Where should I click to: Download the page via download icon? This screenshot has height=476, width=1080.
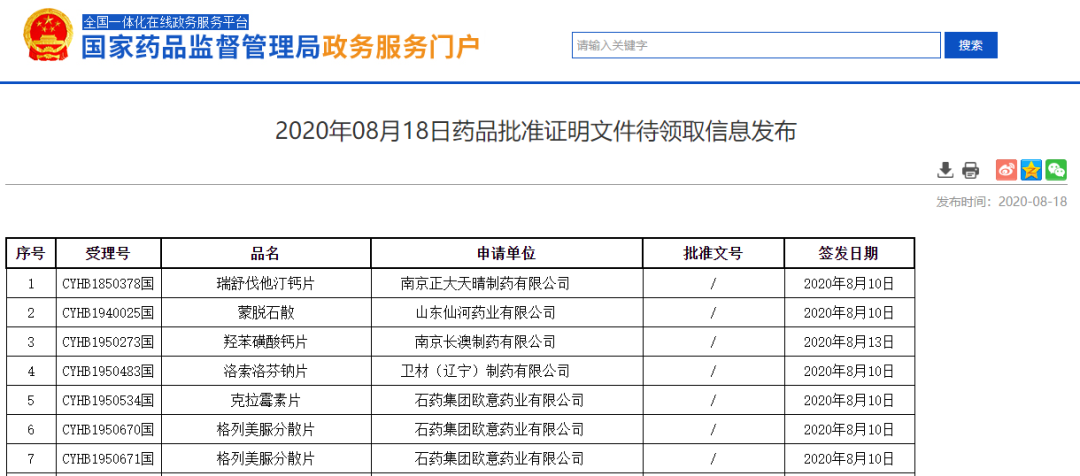coord(946,169)
